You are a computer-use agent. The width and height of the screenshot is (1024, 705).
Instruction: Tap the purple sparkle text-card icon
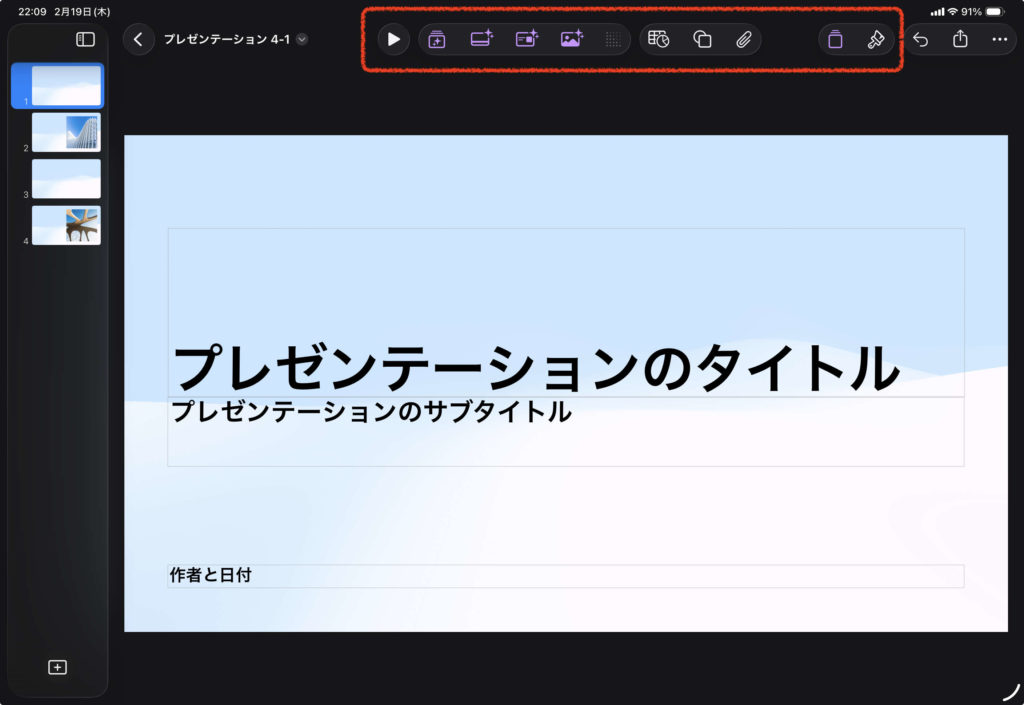click(x=527, y=39)
